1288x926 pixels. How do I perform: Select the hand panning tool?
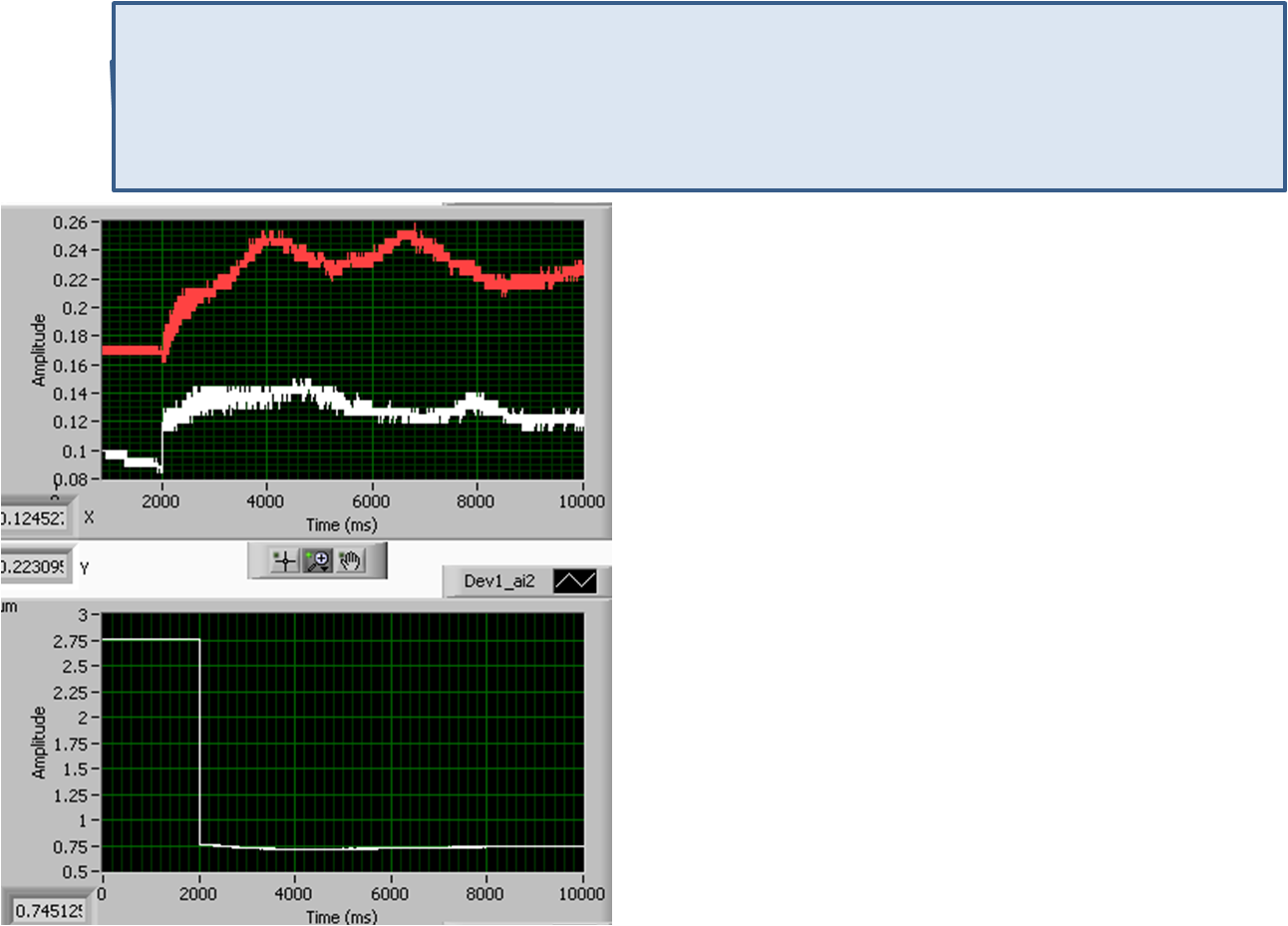point(350,561)
